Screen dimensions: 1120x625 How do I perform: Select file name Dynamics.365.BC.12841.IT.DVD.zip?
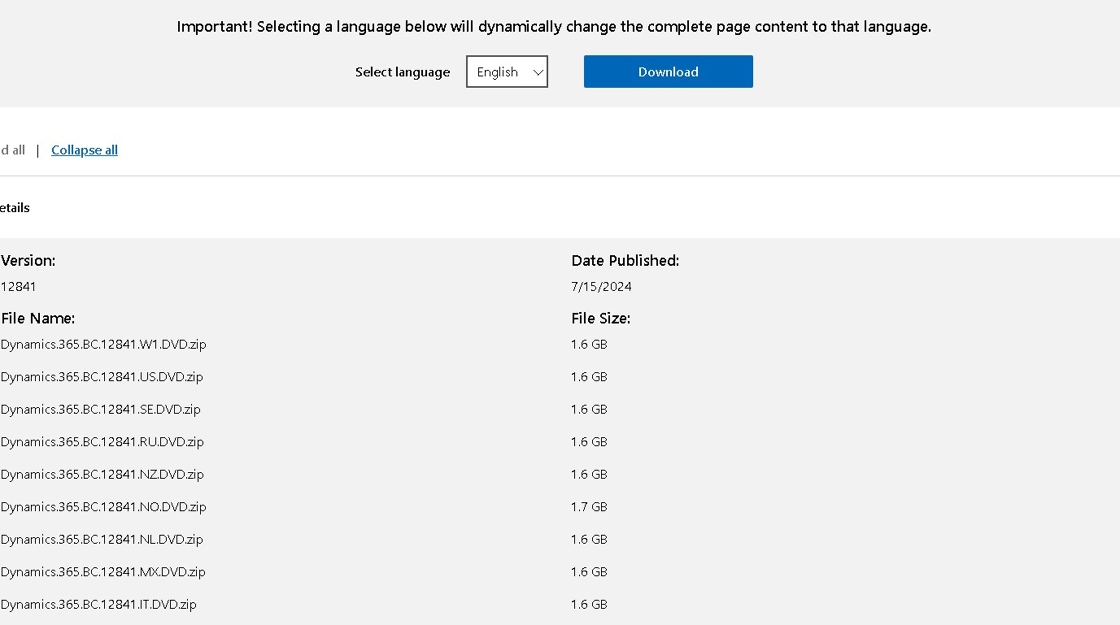pyautogui.click(x=98, y=604)
